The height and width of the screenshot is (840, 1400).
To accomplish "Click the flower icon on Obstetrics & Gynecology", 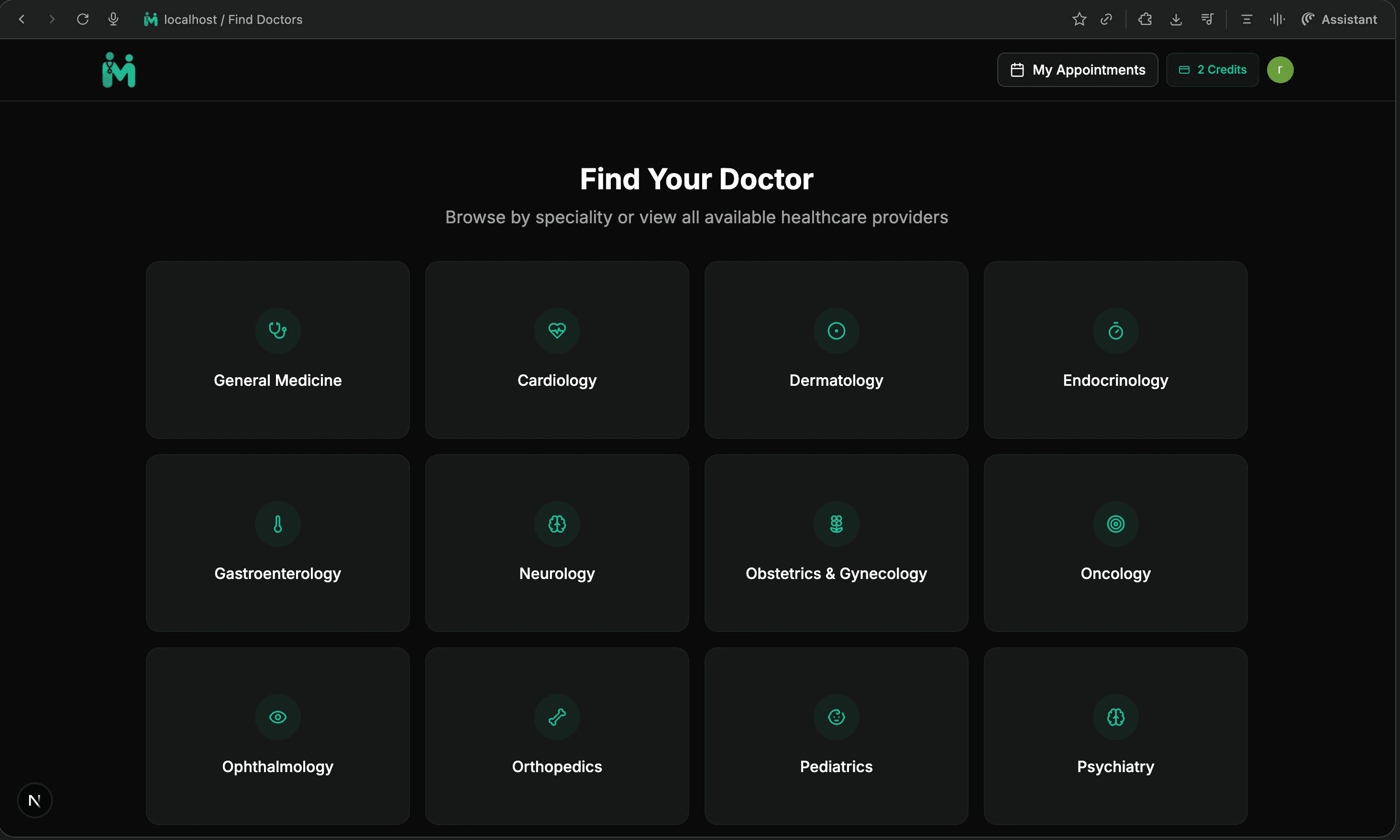I will tap(836, 524).
